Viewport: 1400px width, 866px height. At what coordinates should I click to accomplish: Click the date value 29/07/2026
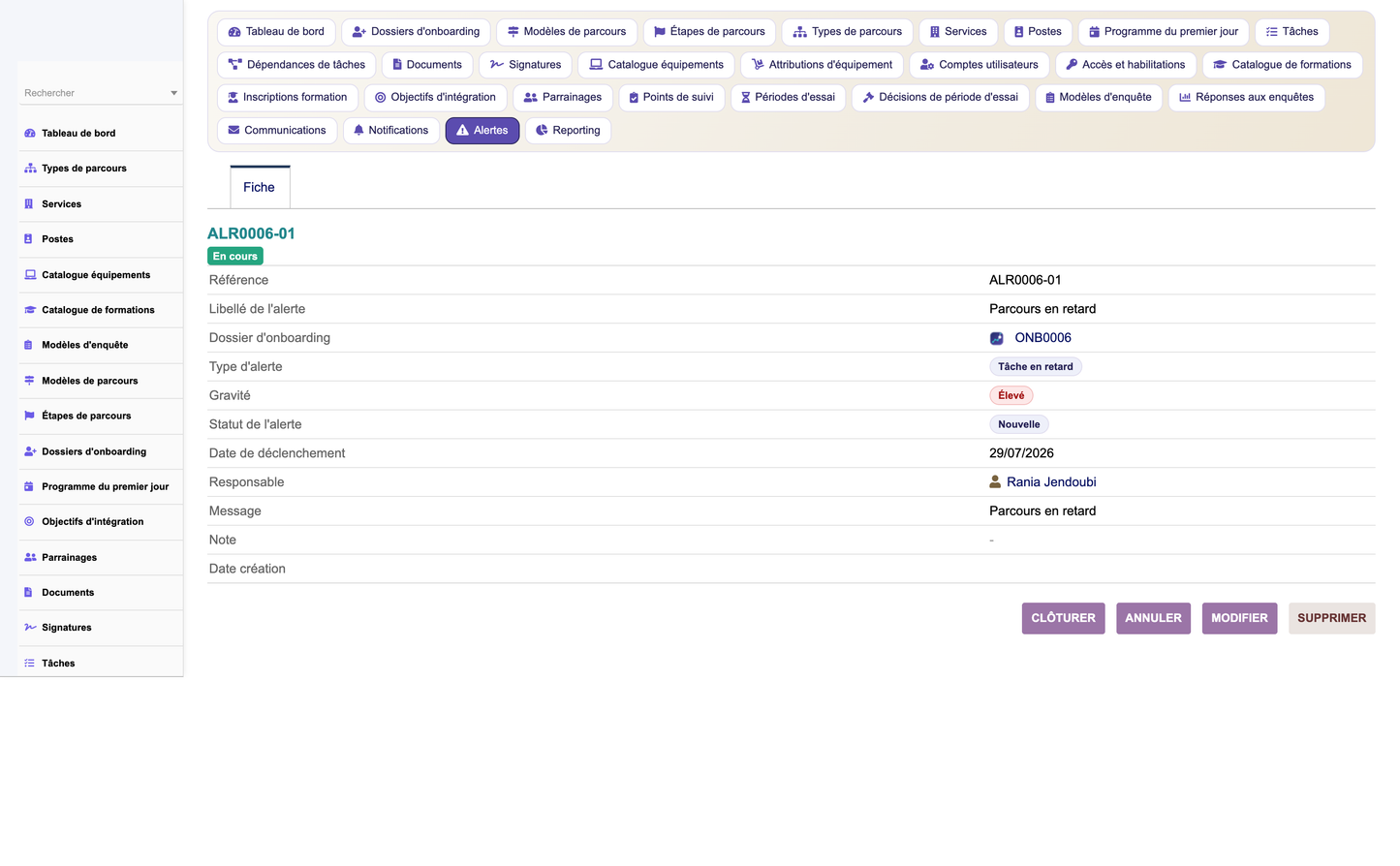point(1021,453)
